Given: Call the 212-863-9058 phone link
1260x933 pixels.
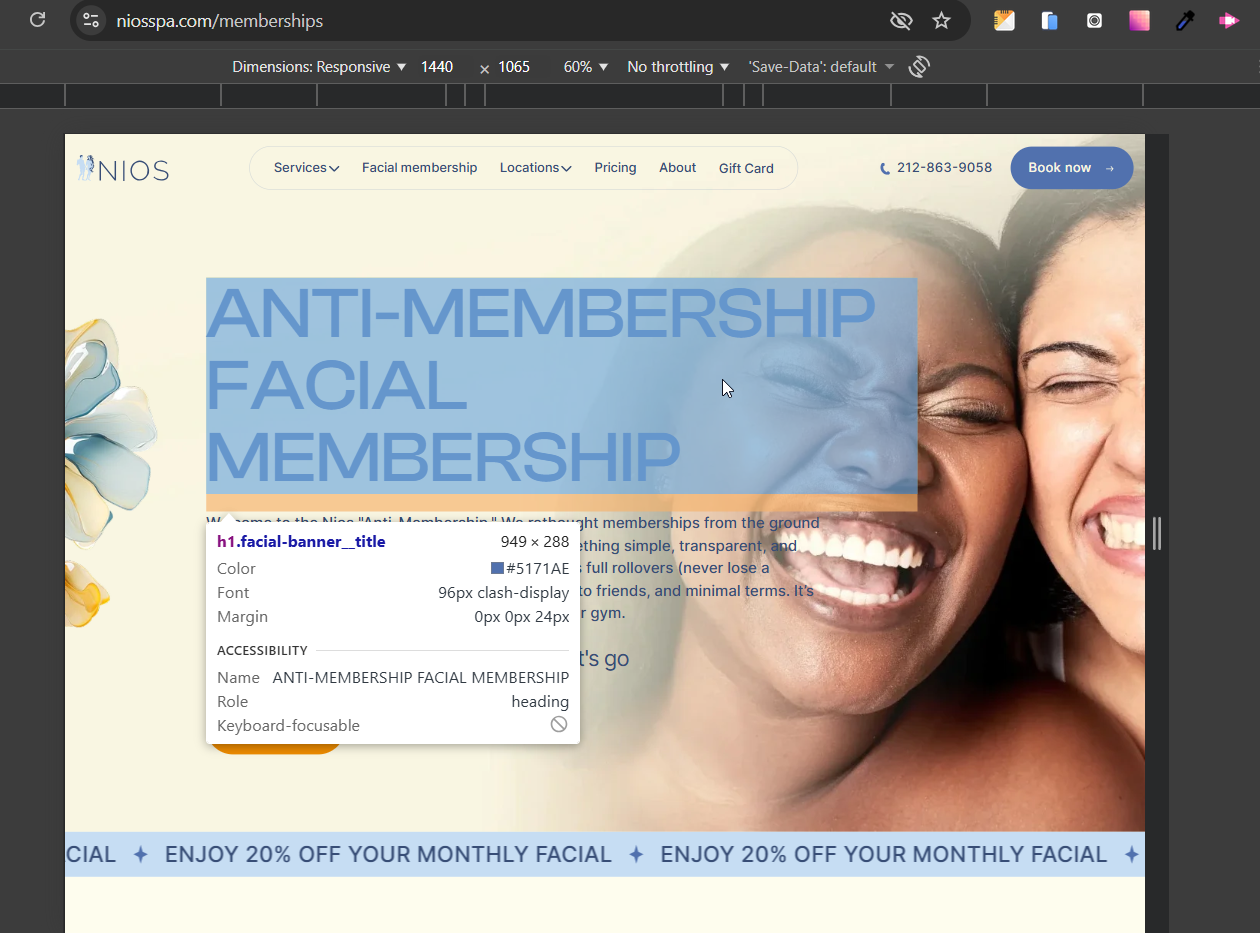Looking at the screenshot, I should [x=944, y=168].
